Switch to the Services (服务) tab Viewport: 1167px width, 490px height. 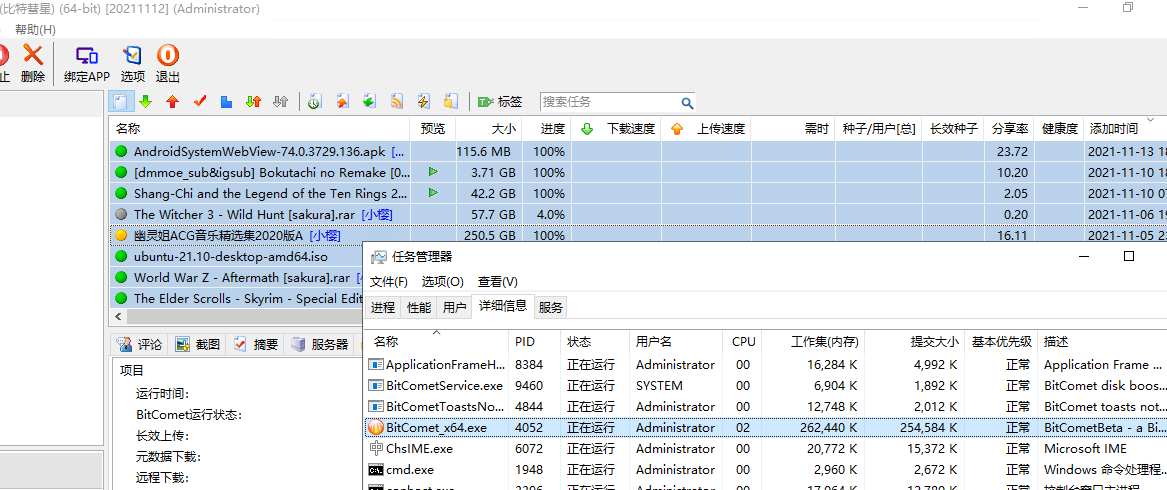(x=551, y=308)
